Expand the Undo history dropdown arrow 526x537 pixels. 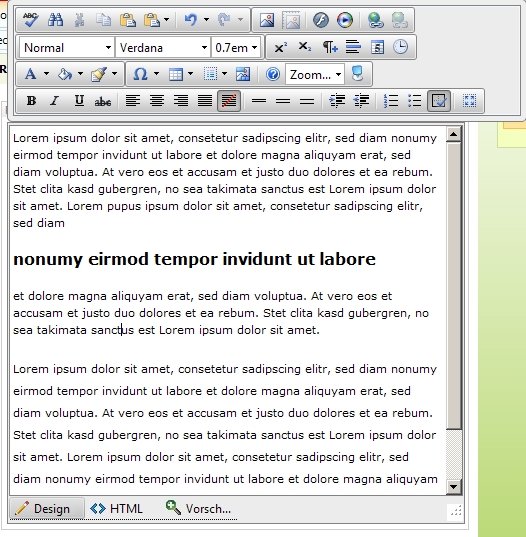click(206, 20)
